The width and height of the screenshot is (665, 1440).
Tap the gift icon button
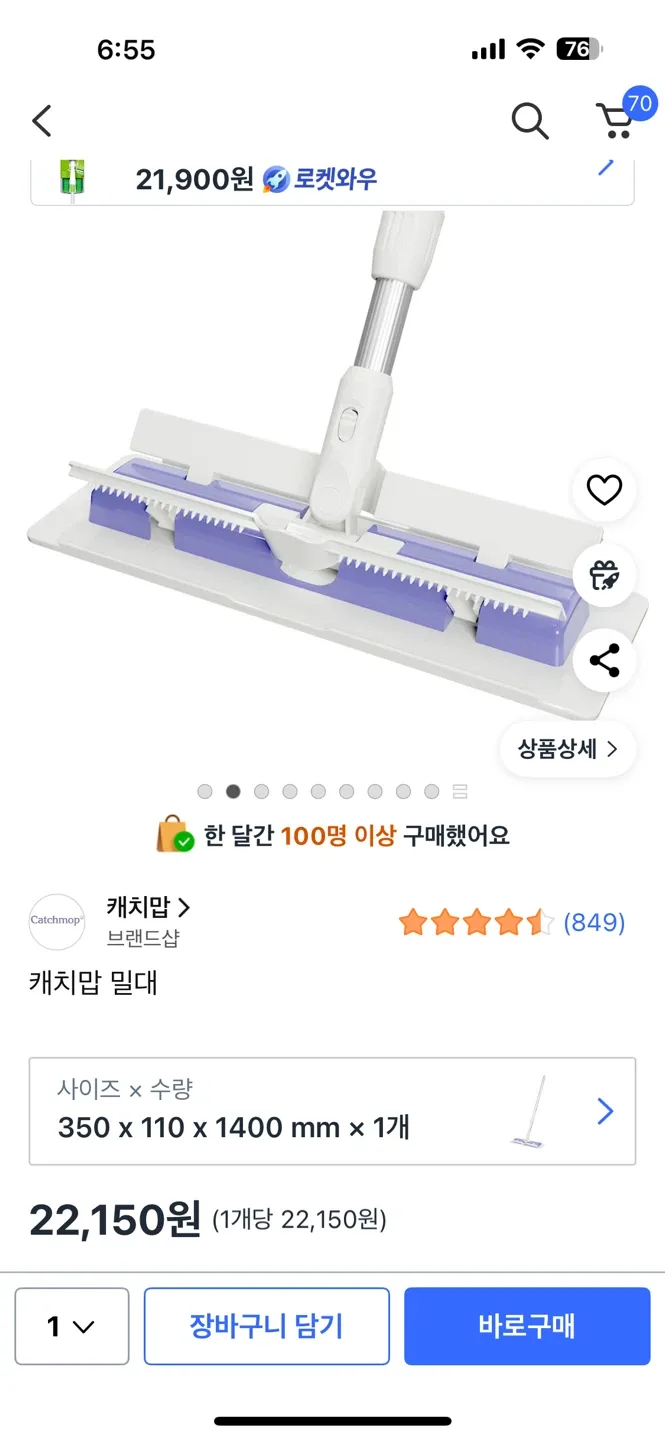[604, 575]
